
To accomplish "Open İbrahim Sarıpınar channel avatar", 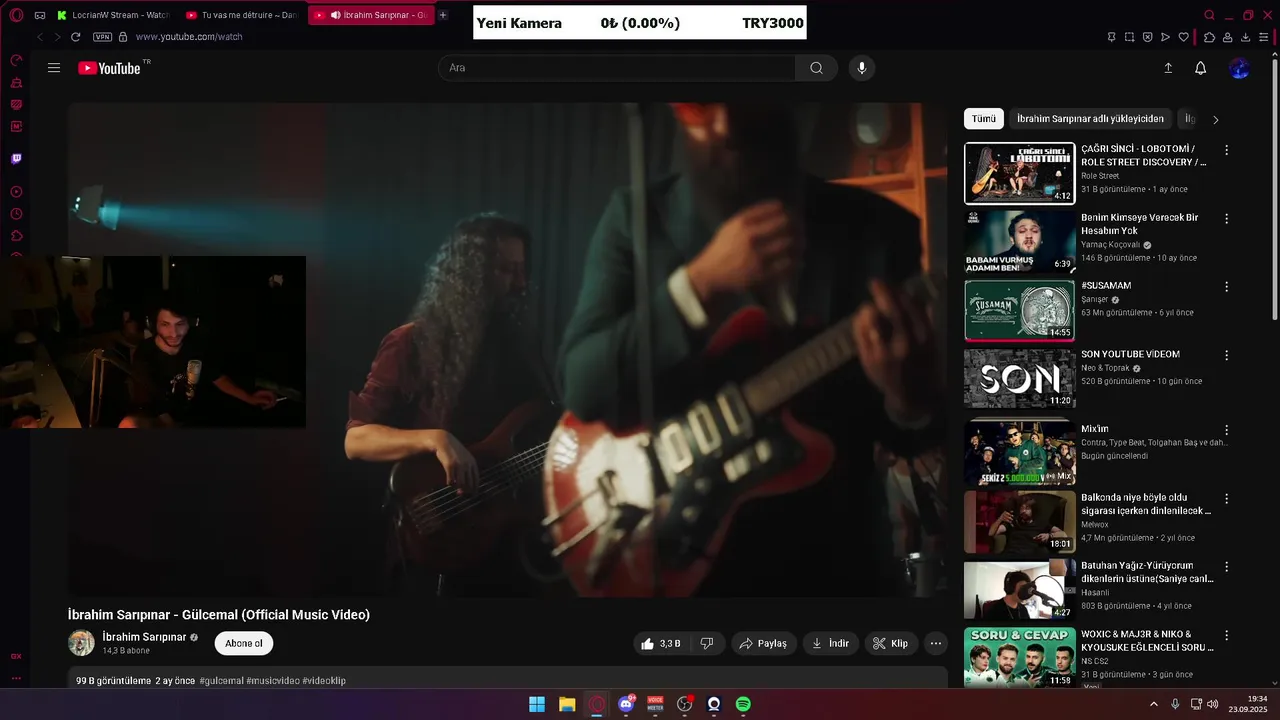I will (x=81, y=643).
